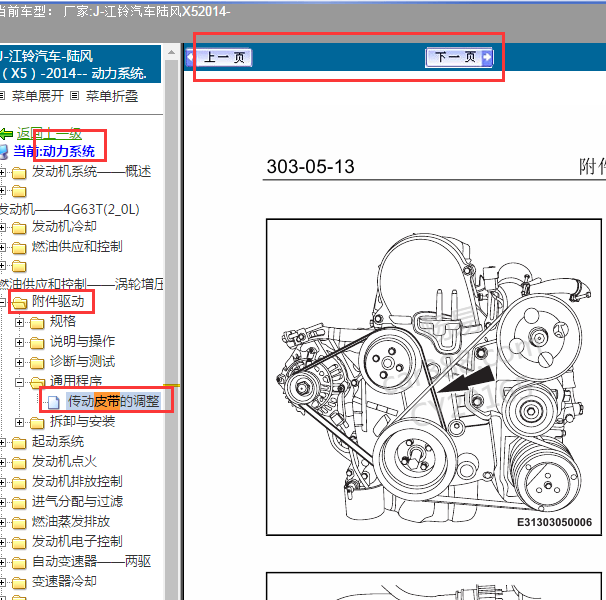Viewport: 606px width, 600px height.
Task: Click folder icon of 发动机排放控制
Action: pyautogui.click(x=19, y=483)
